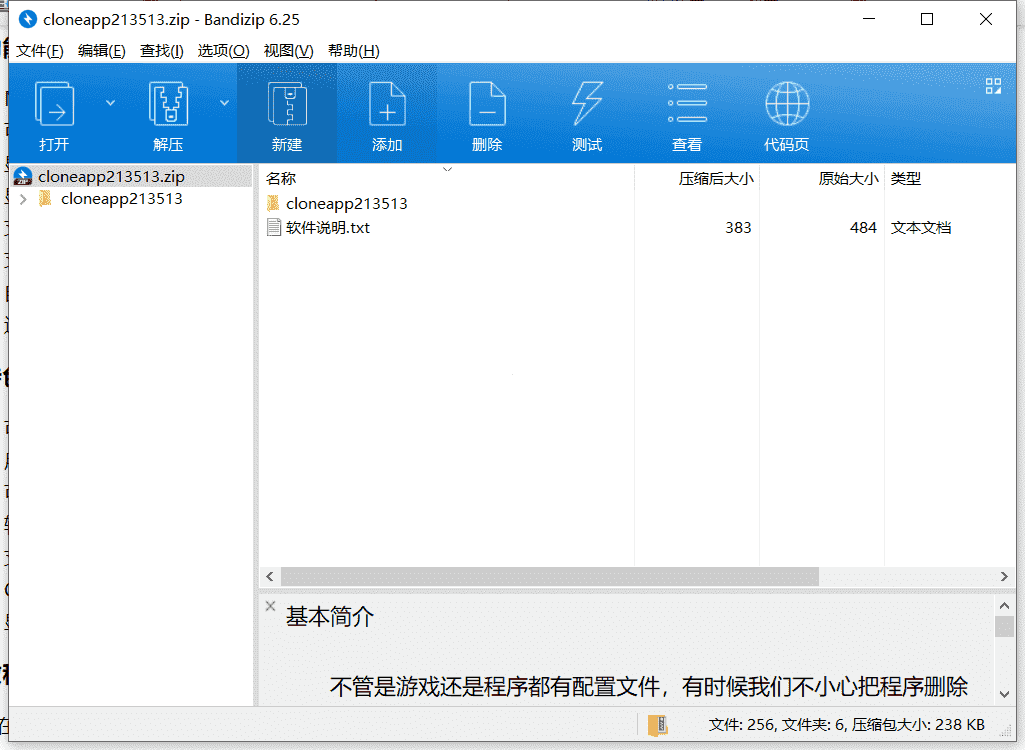This screenshot has height=750, width=1025.
Task: Click the 基本简介 heading in the comment pane
Action: (330, 617)
